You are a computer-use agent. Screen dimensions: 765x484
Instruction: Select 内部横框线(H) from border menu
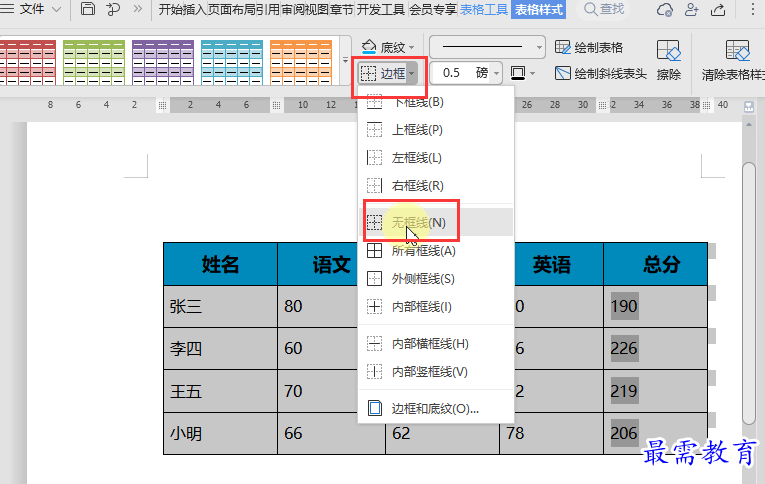[436, 344]
